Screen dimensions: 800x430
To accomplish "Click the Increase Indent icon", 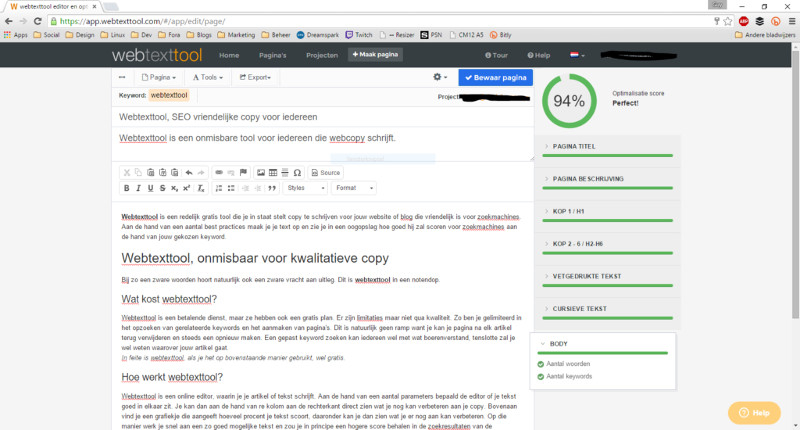I will pos(258,188).
